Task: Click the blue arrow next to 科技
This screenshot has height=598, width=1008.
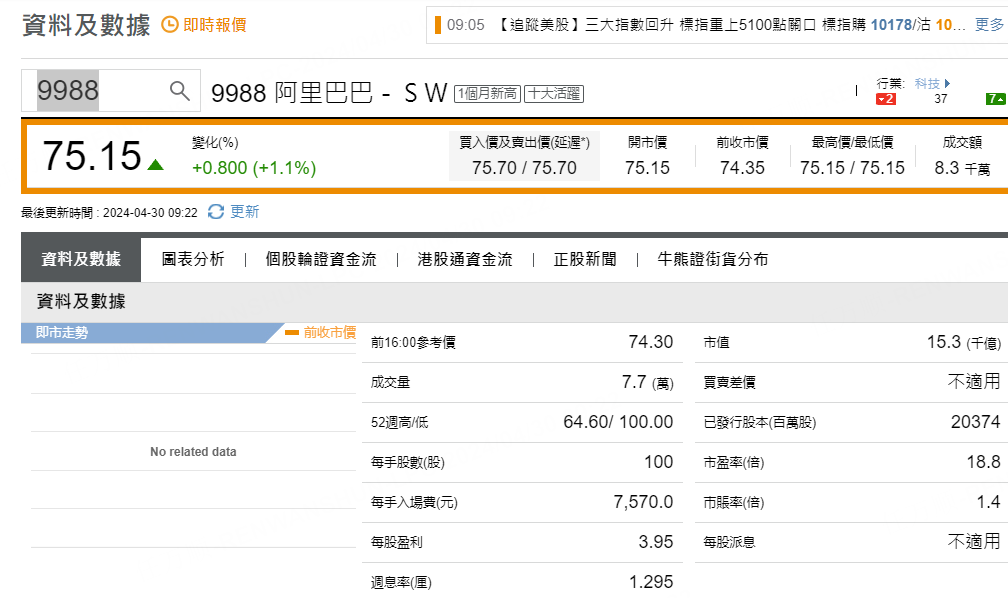Action: click(x=947, y=84)
